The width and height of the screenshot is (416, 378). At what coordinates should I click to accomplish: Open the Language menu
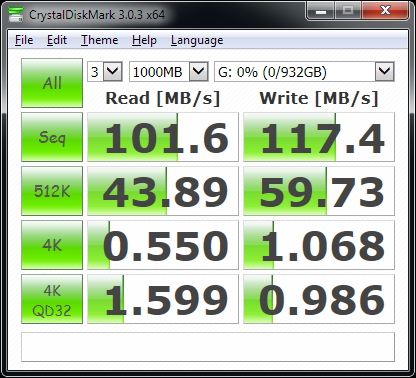(x=197, y=40)
